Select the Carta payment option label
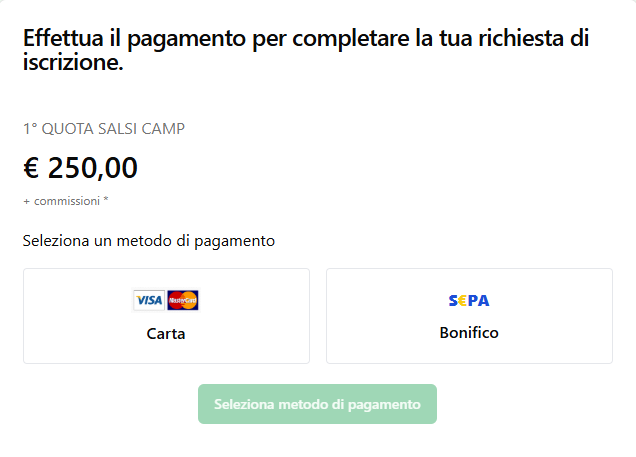636x457 pixels. tap(166, 334)
